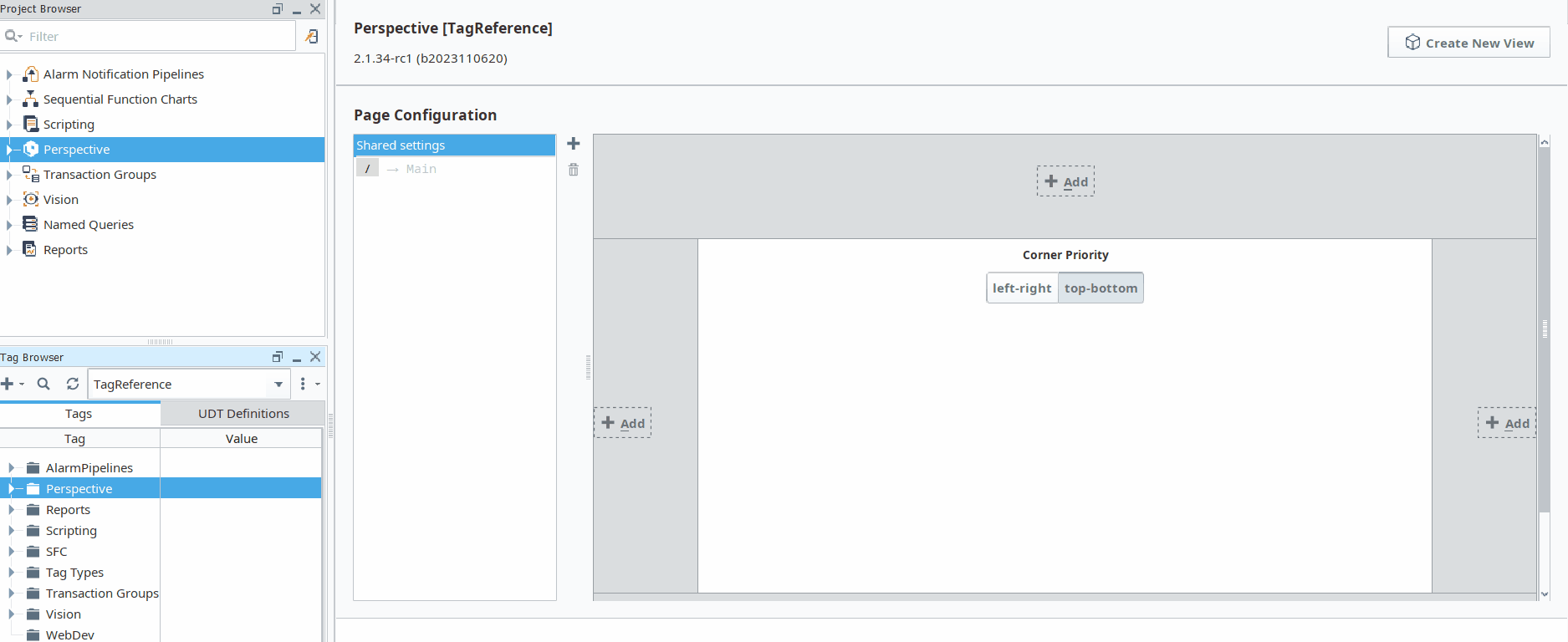Delete selected page with trash icon

click(x=574, y=170)
